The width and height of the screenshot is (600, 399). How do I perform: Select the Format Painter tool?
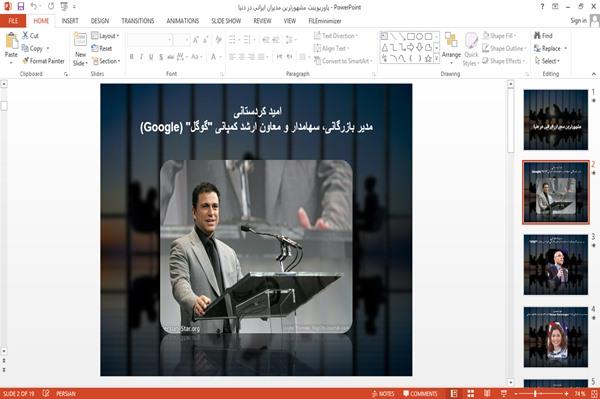[x=43, y=61]
